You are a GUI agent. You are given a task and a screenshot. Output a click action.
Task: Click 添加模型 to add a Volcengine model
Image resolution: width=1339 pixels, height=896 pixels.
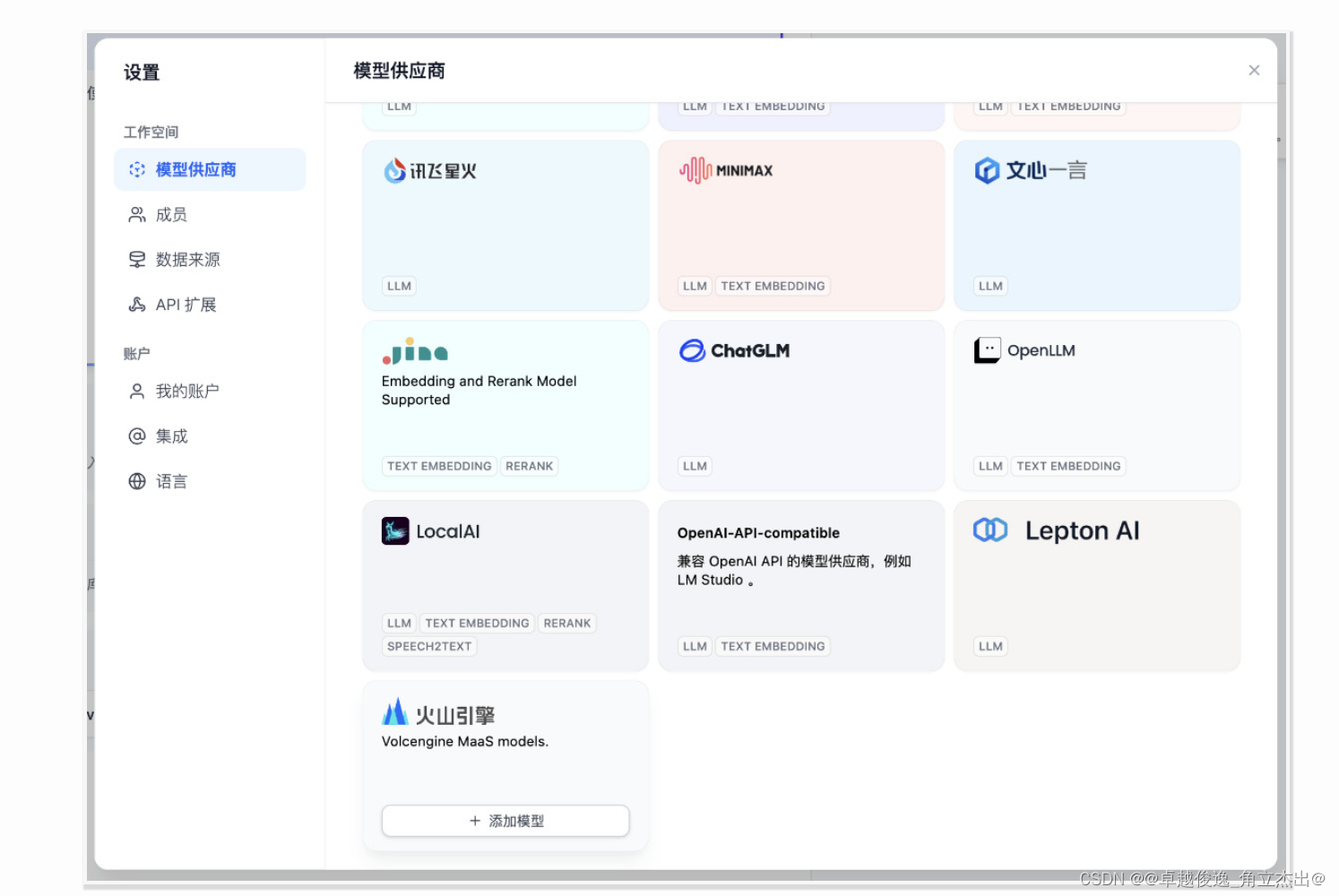coord(505,820)
